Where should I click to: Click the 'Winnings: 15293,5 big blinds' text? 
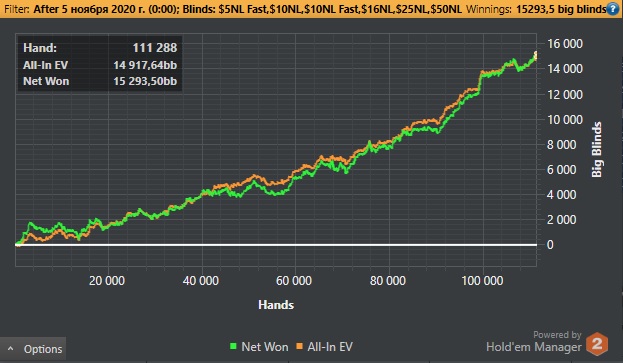(x=536, y=9)
